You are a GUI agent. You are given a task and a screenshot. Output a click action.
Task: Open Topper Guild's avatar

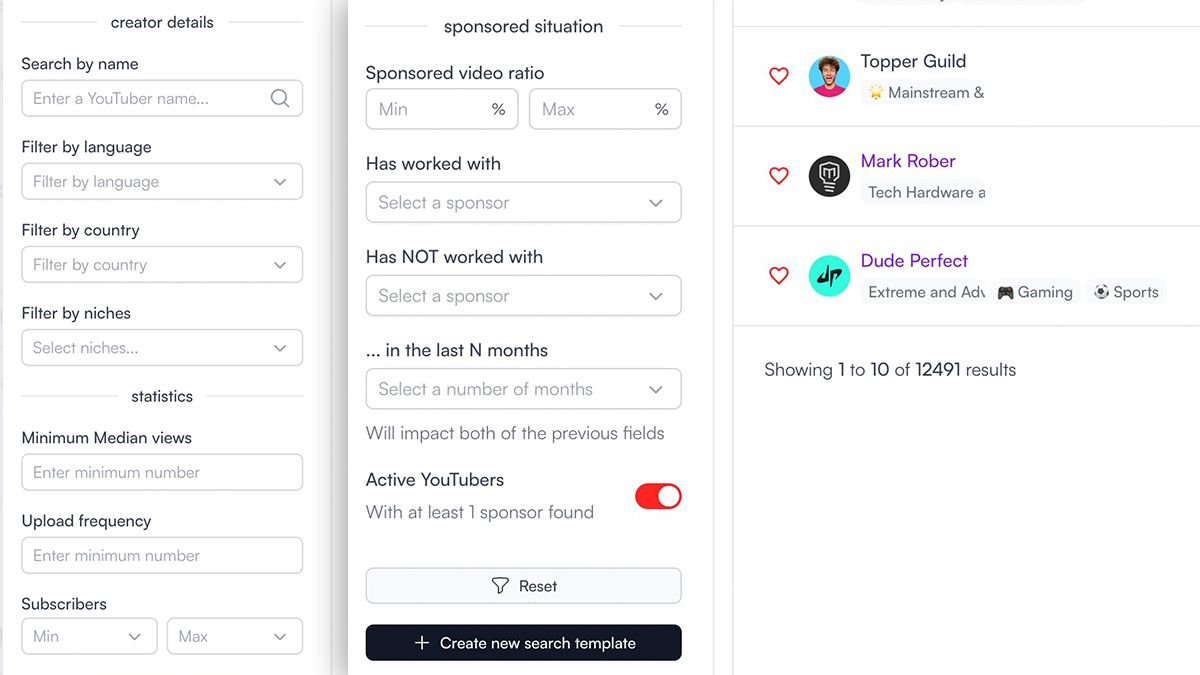[829, 76]
